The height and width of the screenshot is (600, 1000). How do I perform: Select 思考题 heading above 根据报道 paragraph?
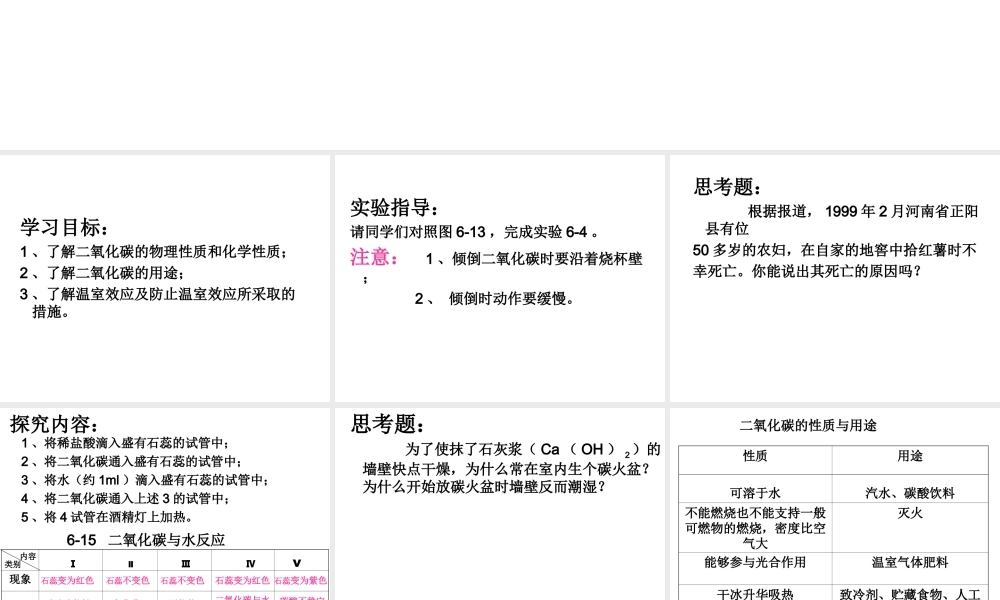pos(727,187)
